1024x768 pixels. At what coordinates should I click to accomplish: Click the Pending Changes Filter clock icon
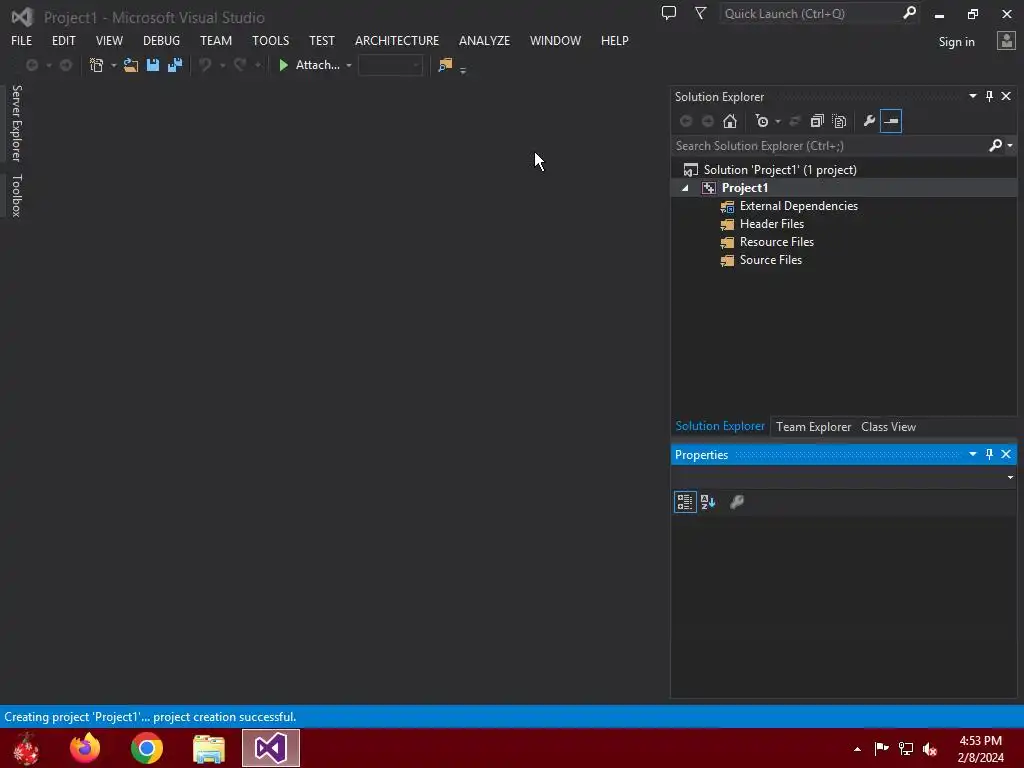click(761, 121)
